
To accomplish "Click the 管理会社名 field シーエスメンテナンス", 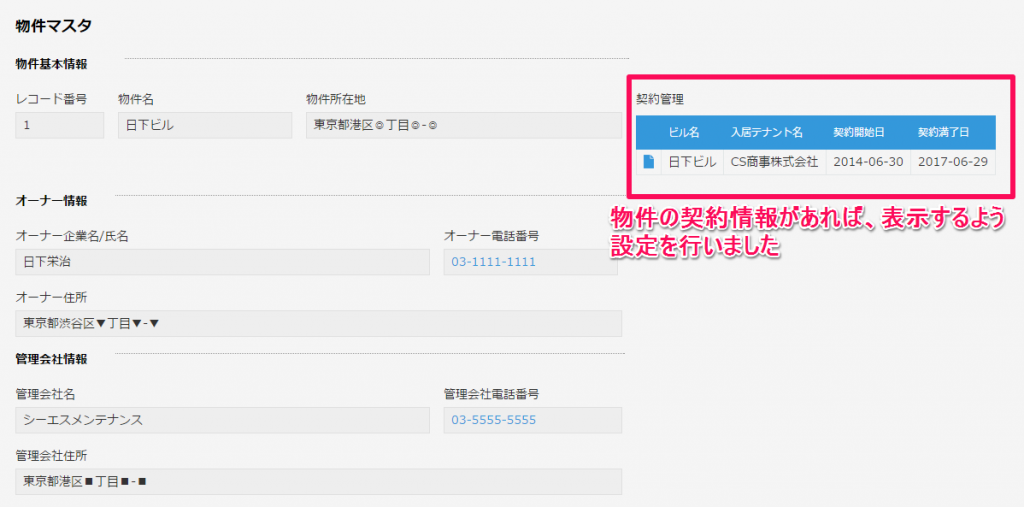I will (x=223, y=420).
